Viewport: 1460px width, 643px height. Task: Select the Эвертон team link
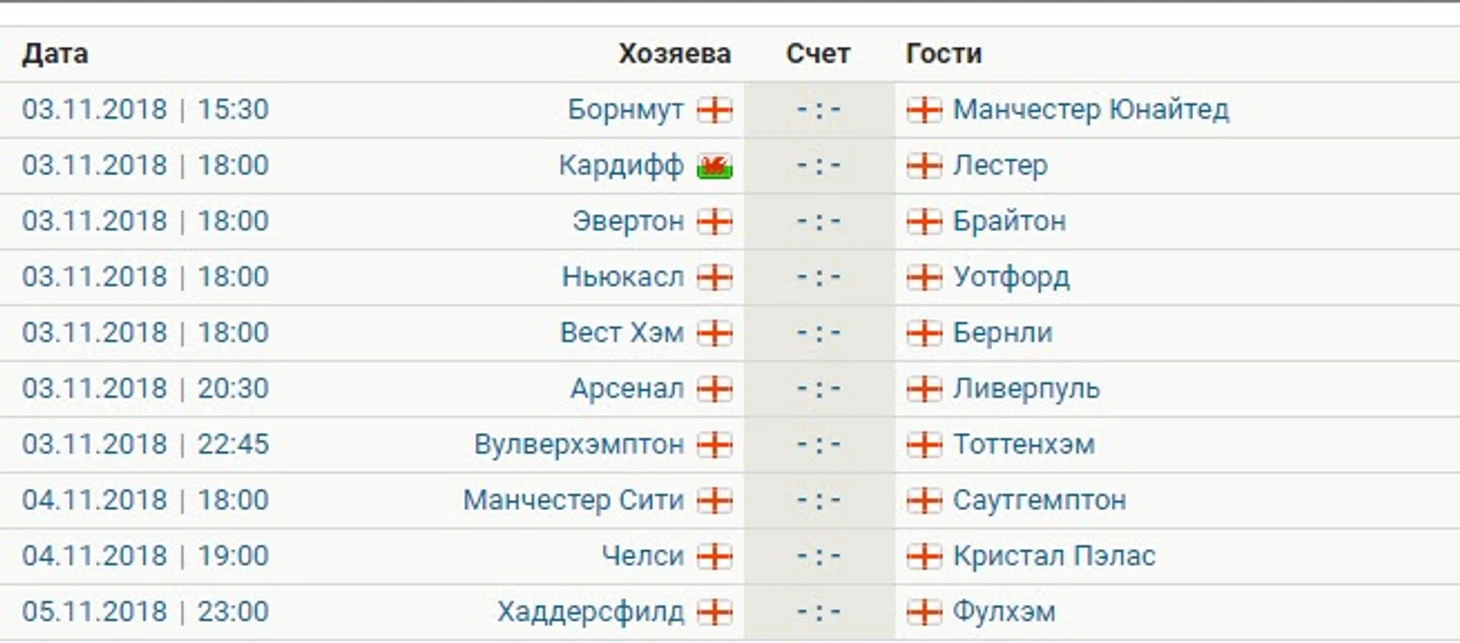pyautogui.click(x=628, y=221)
